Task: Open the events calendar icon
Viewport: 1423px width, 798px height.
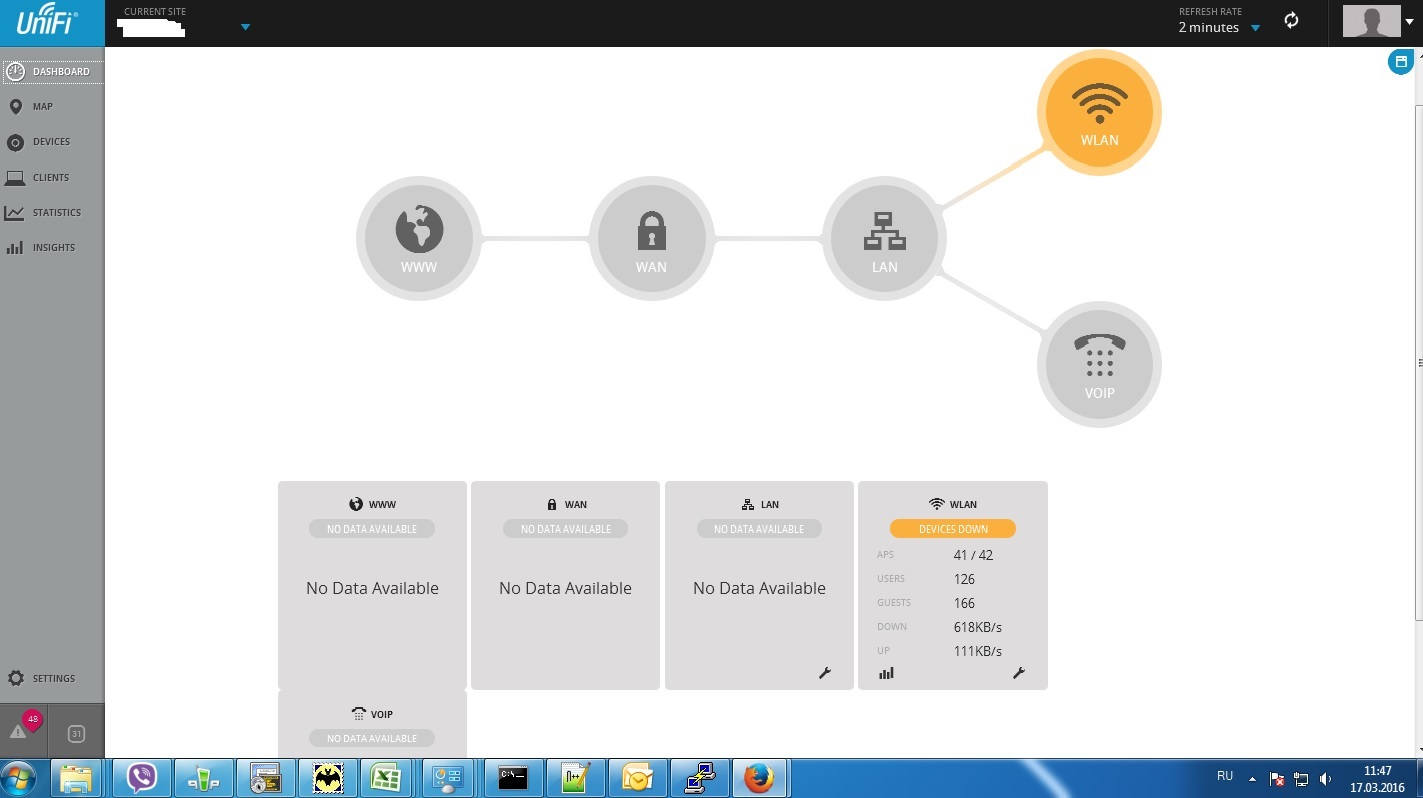Action: 76,734
